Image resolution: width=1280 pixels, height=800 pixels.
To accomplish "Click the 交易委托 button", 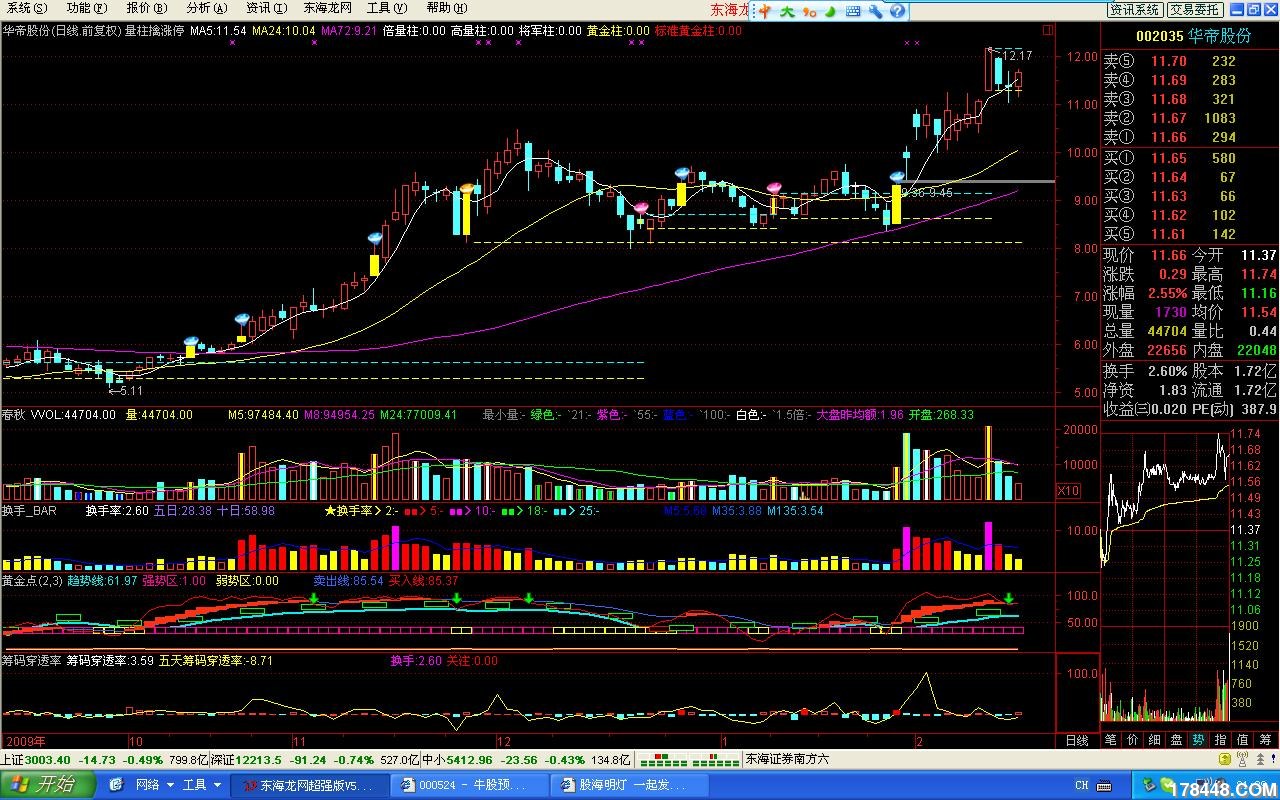I will [x=1195, y=9].
